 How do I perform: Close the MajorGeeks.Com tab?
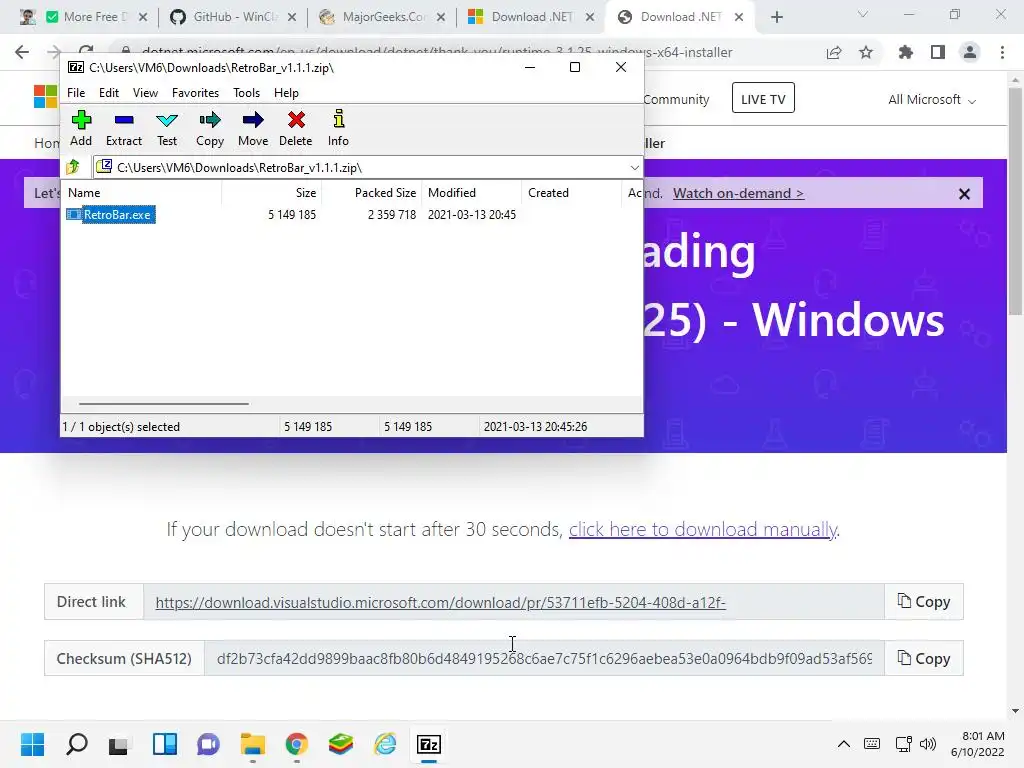coord(441,17)
